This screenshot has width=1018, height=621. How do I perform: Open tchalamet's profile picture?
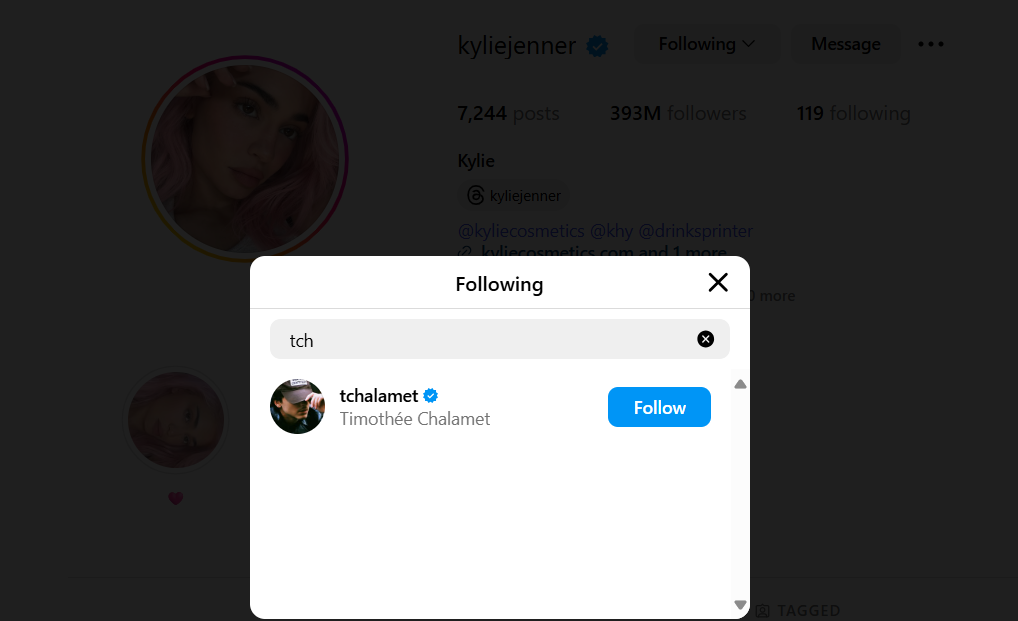297,406
